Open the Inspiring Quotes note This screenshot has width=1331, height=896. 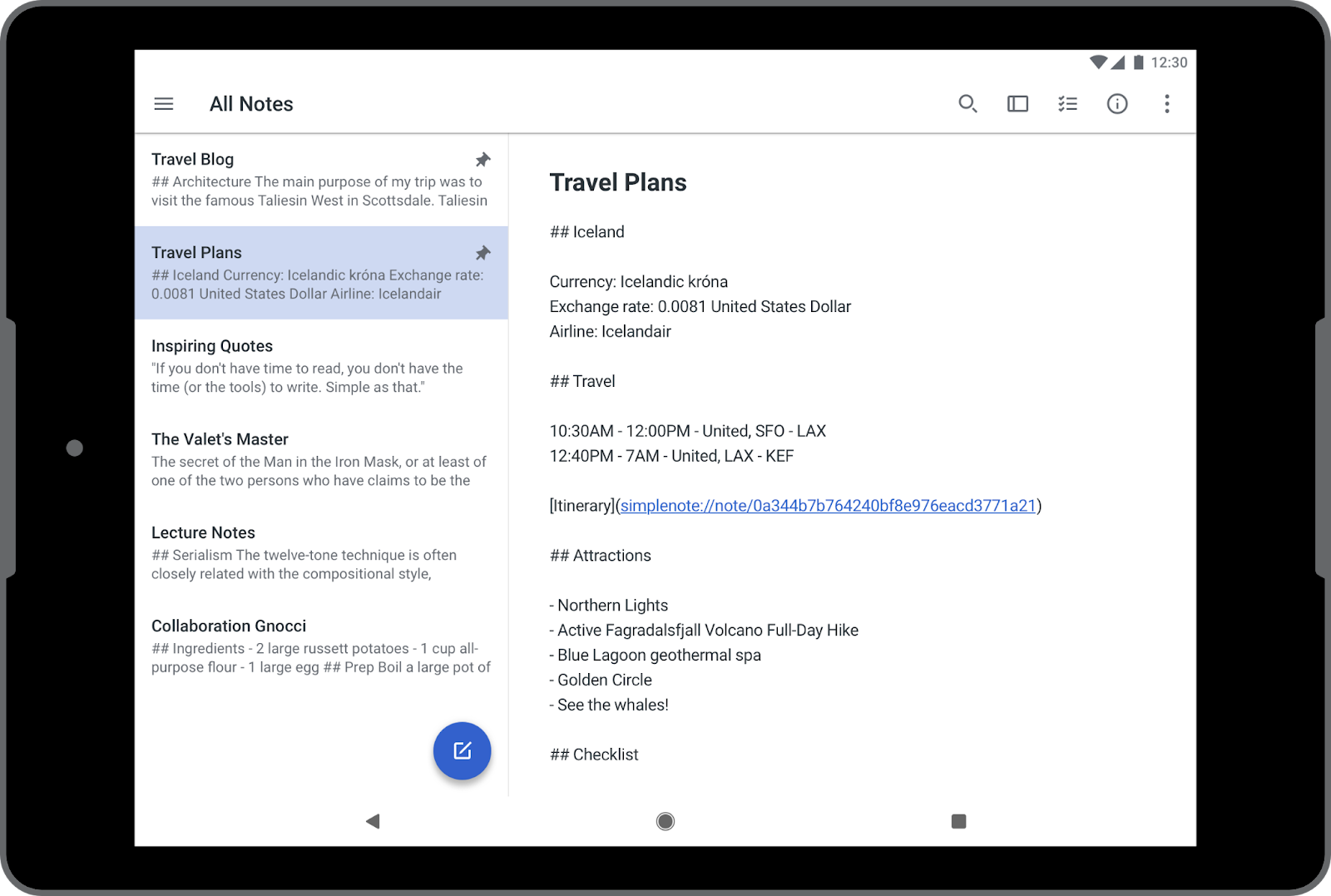click(x=321, y=366)
